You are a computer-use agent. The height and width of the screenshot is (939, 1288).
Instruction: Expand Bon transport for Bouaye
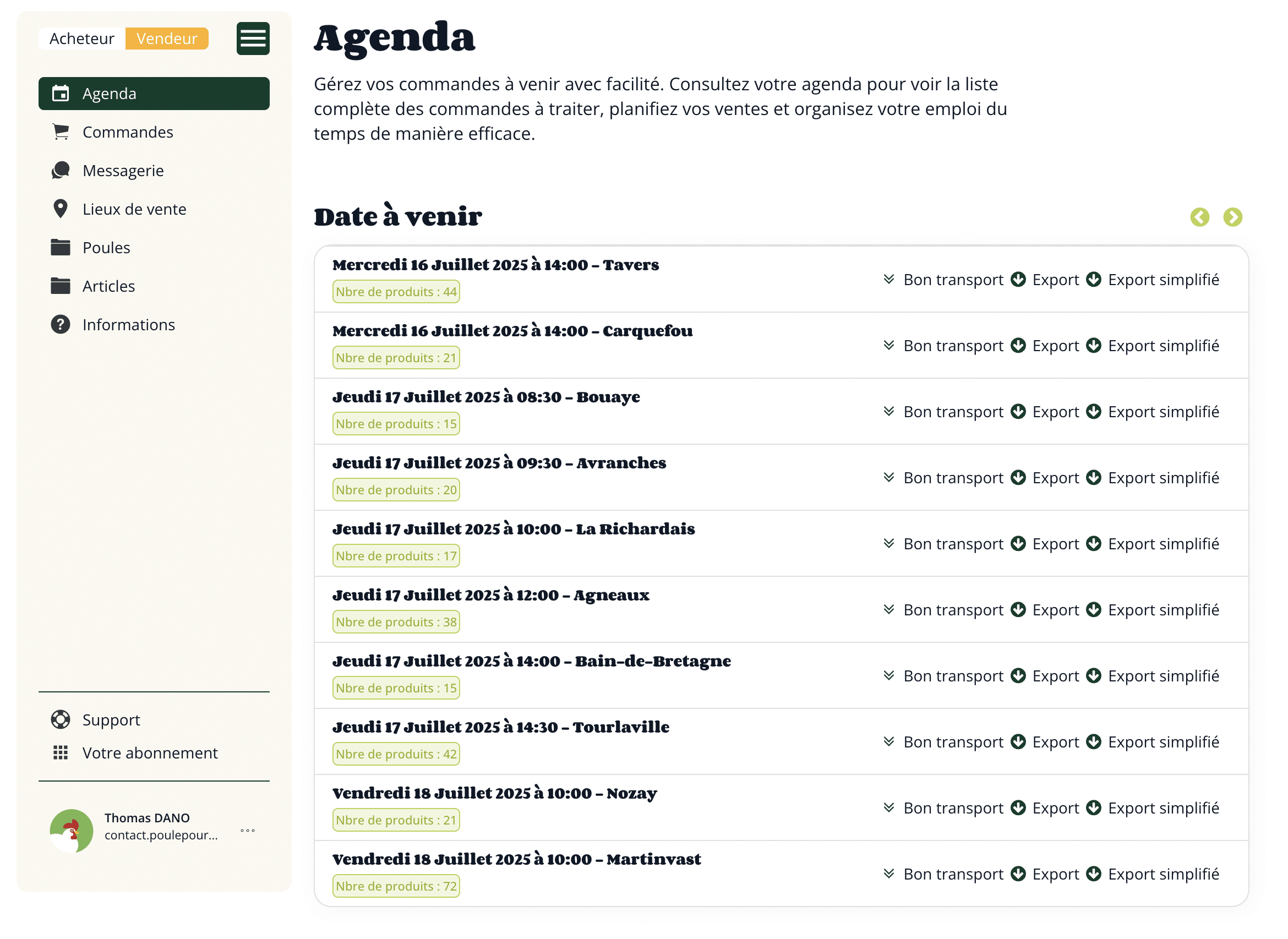945,412
